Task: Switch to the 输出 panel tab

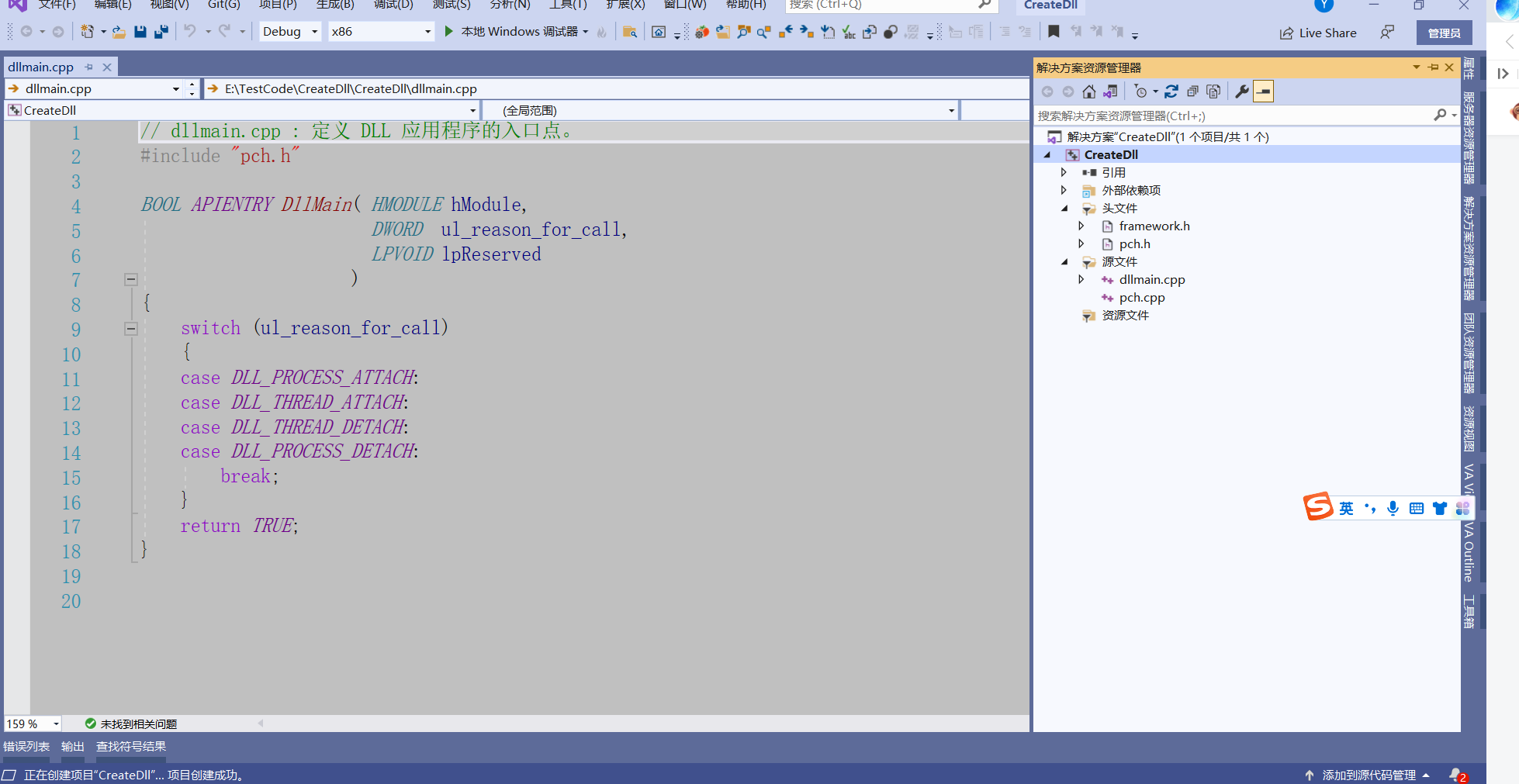Action: [71, 746]
